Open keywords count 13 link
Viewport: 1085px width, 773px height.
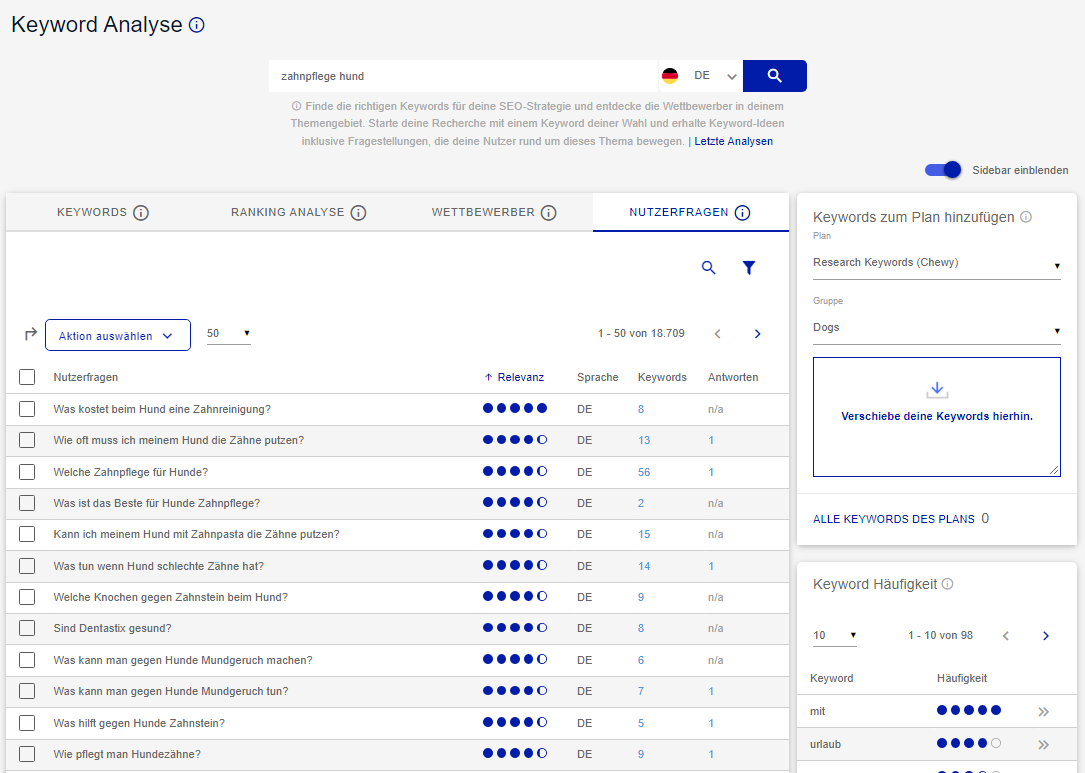644,440
